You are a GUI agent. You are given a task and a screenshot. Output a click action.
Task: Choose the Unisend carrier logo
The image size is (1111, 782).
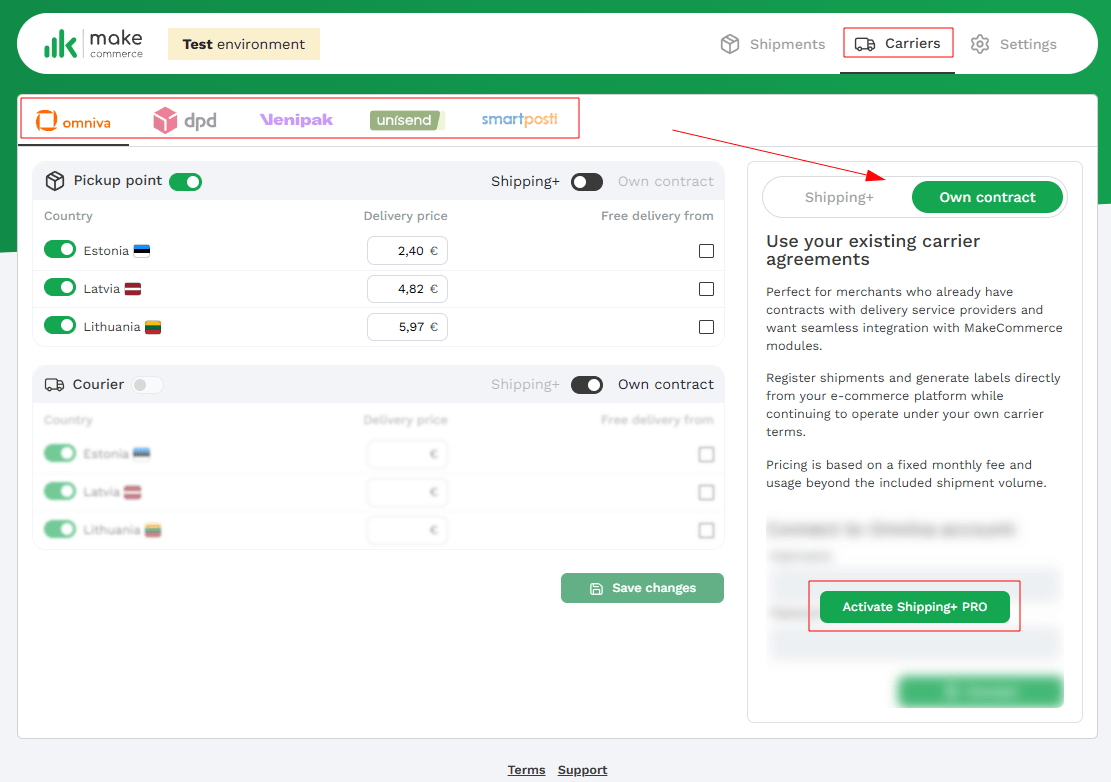pos(406,121)
